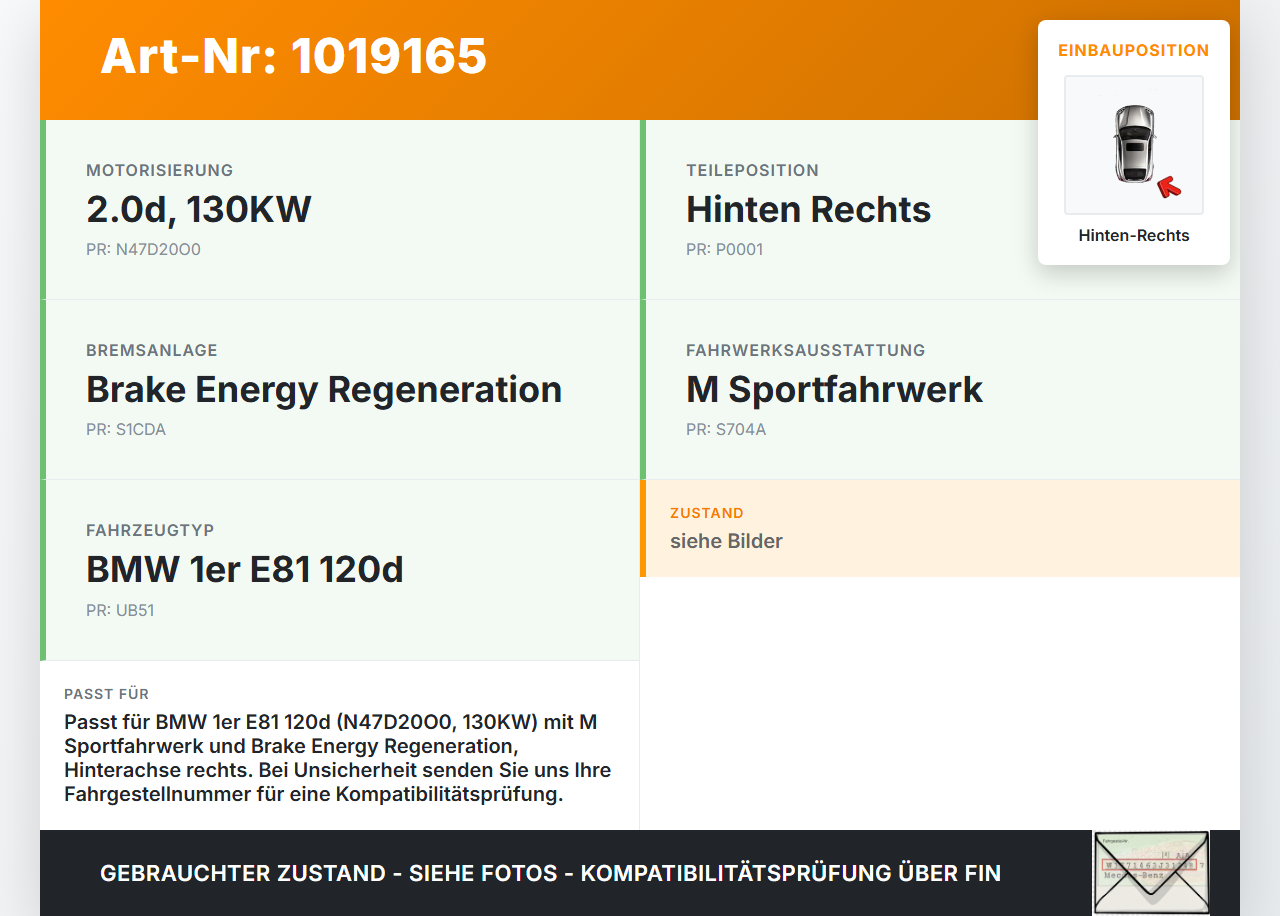This screenshot has height=916, width=1280.
Task: Click the Art-Nr: 1019165 title
Action: [x=292, y=58]
